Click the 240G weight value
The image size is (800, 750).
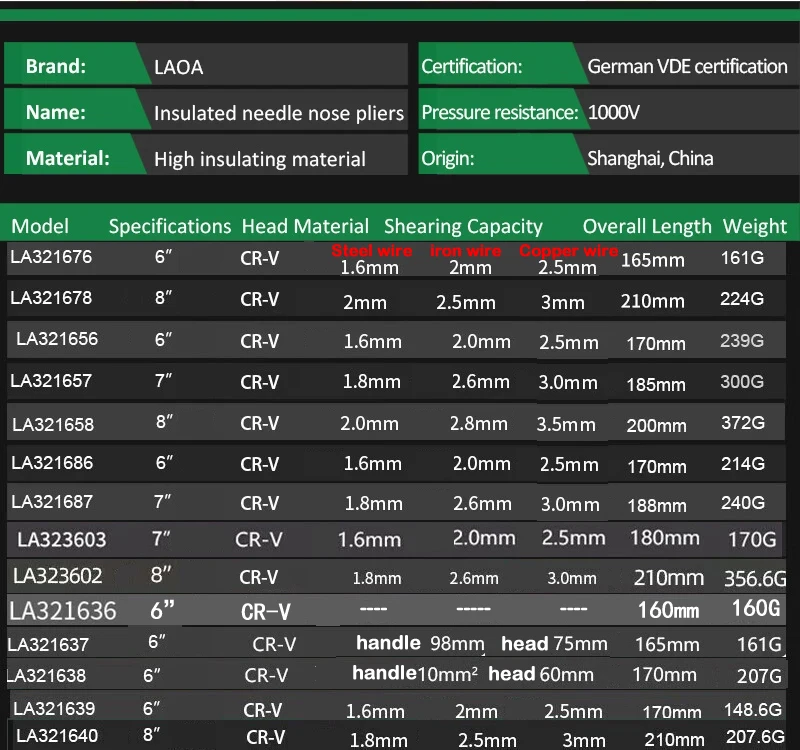[743, 503]
